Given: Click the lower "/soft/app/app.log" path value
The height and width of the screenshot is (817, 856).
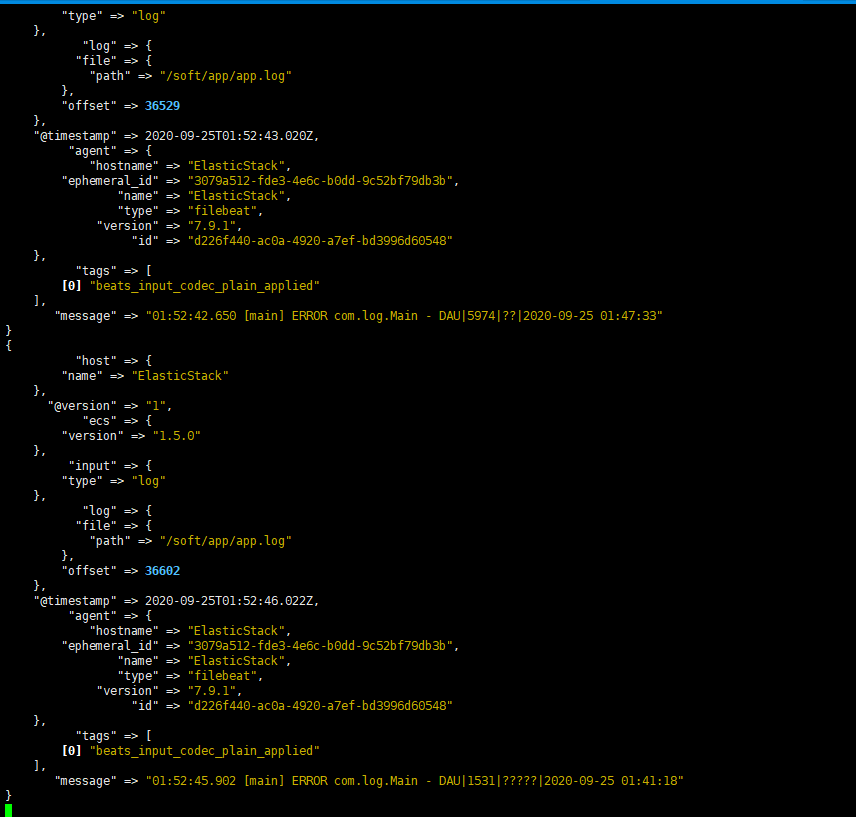Looking at the screenshot, I should [225, 540].
